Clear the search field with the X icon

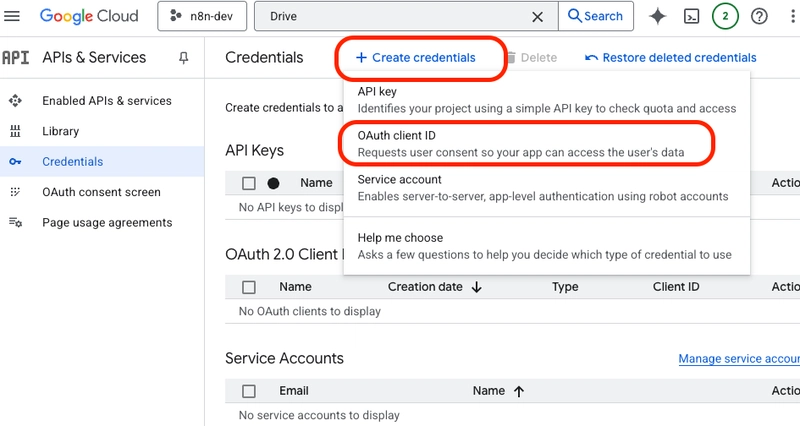[537, 17]
